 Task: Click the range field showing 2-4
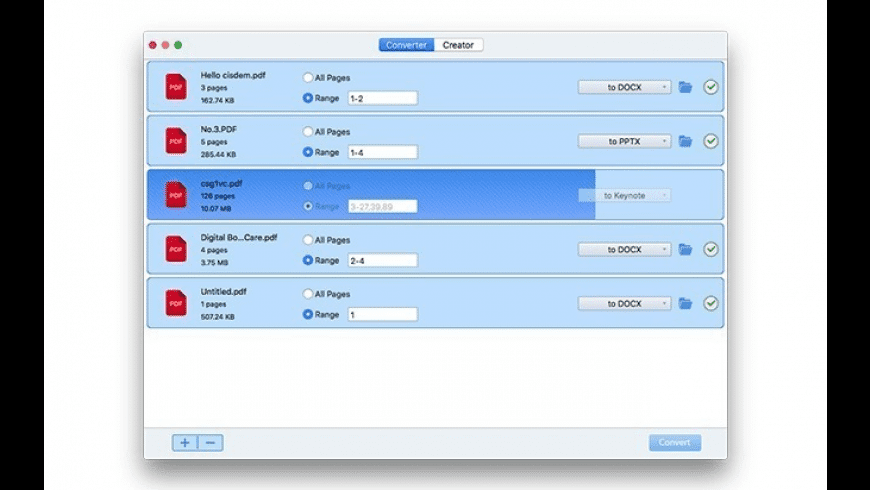(383, 260)
